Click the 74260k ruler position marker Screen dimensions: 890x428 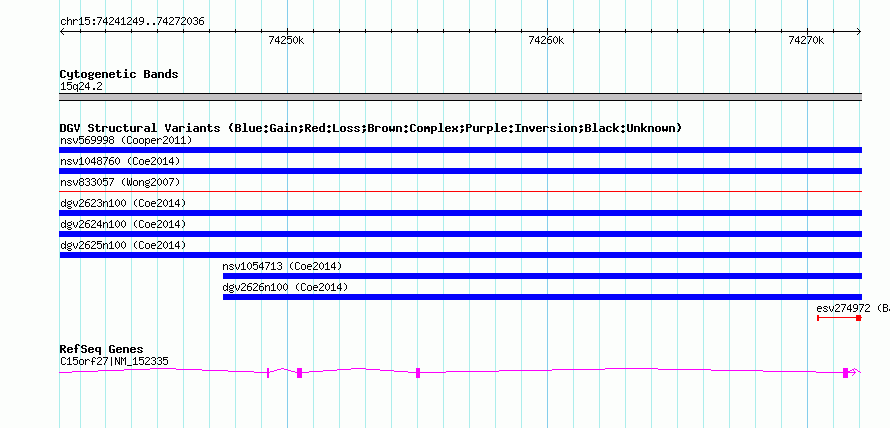click(547, 40)
